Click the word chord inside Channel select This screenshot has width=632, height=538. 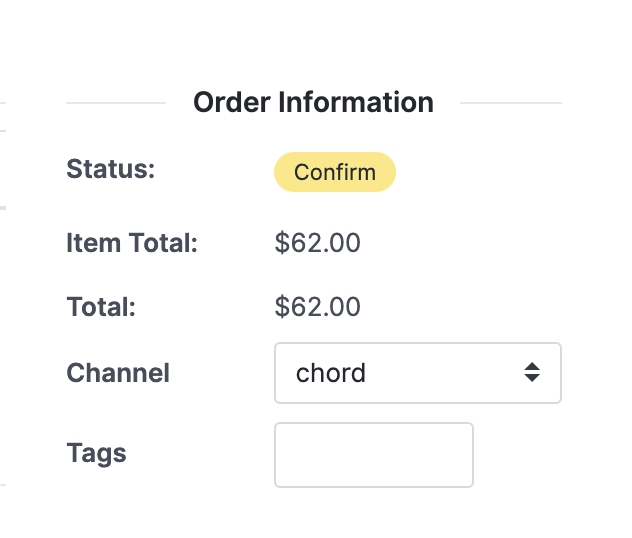331,373
